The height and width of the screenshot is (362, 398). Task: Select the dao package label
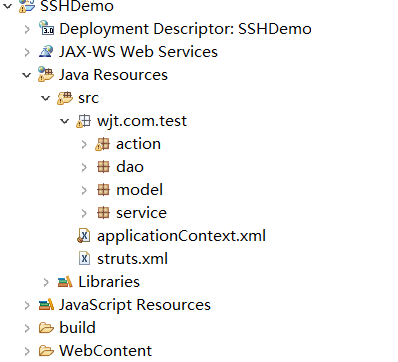(130, 166)
